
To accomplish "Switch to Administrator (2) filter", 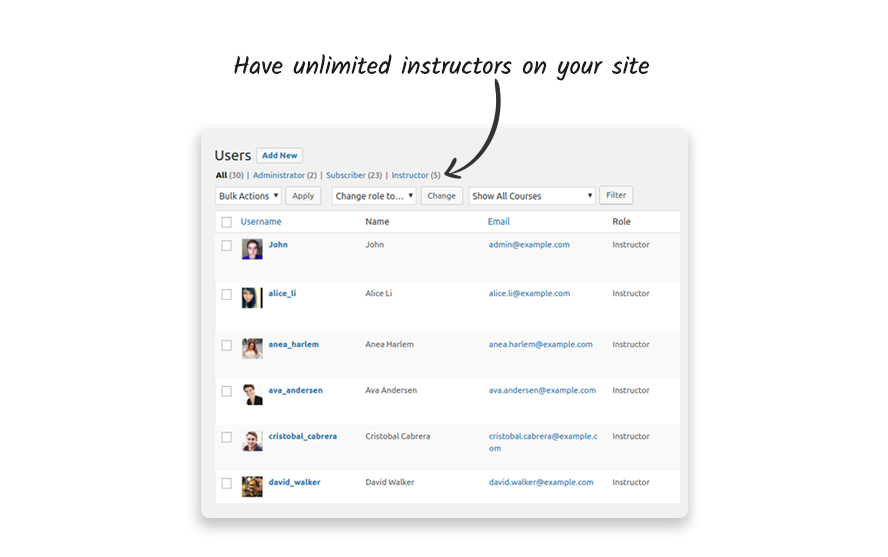I will click(285, 175).
